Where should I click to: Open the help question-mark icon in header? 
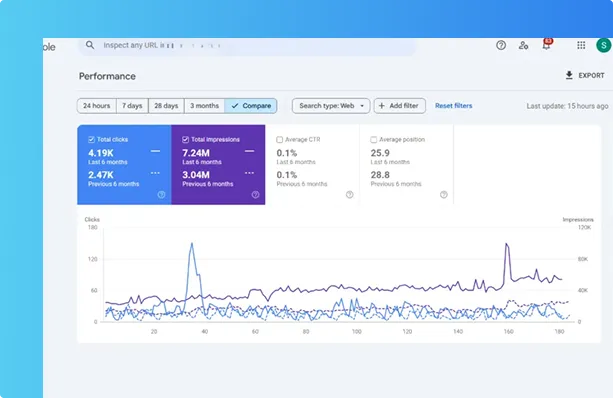point(501,45)
